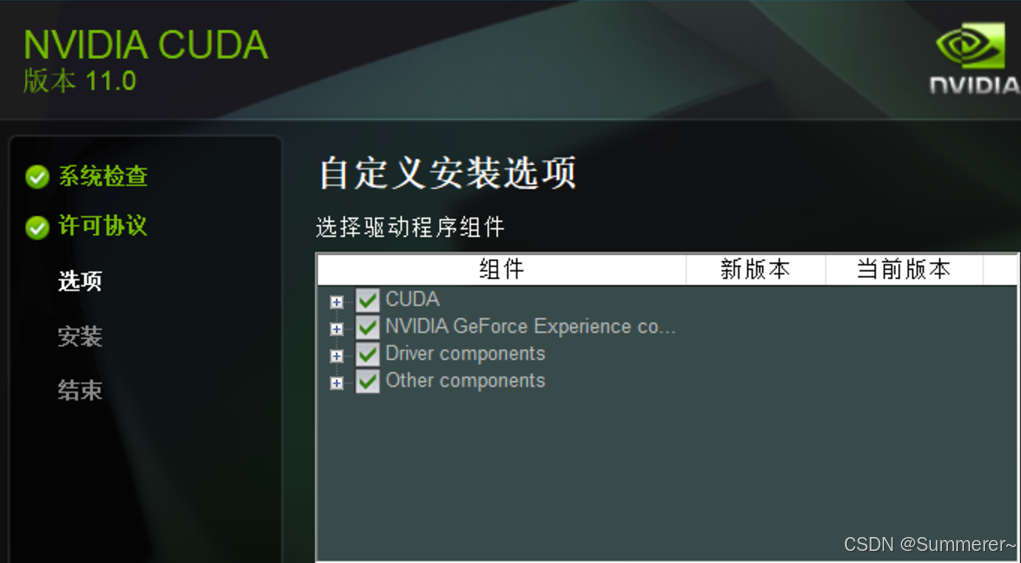The width and height of the screenshot is (1021, 563).
Task: Click the 选择驱动程序组件 label
Action: click(410, 227)
